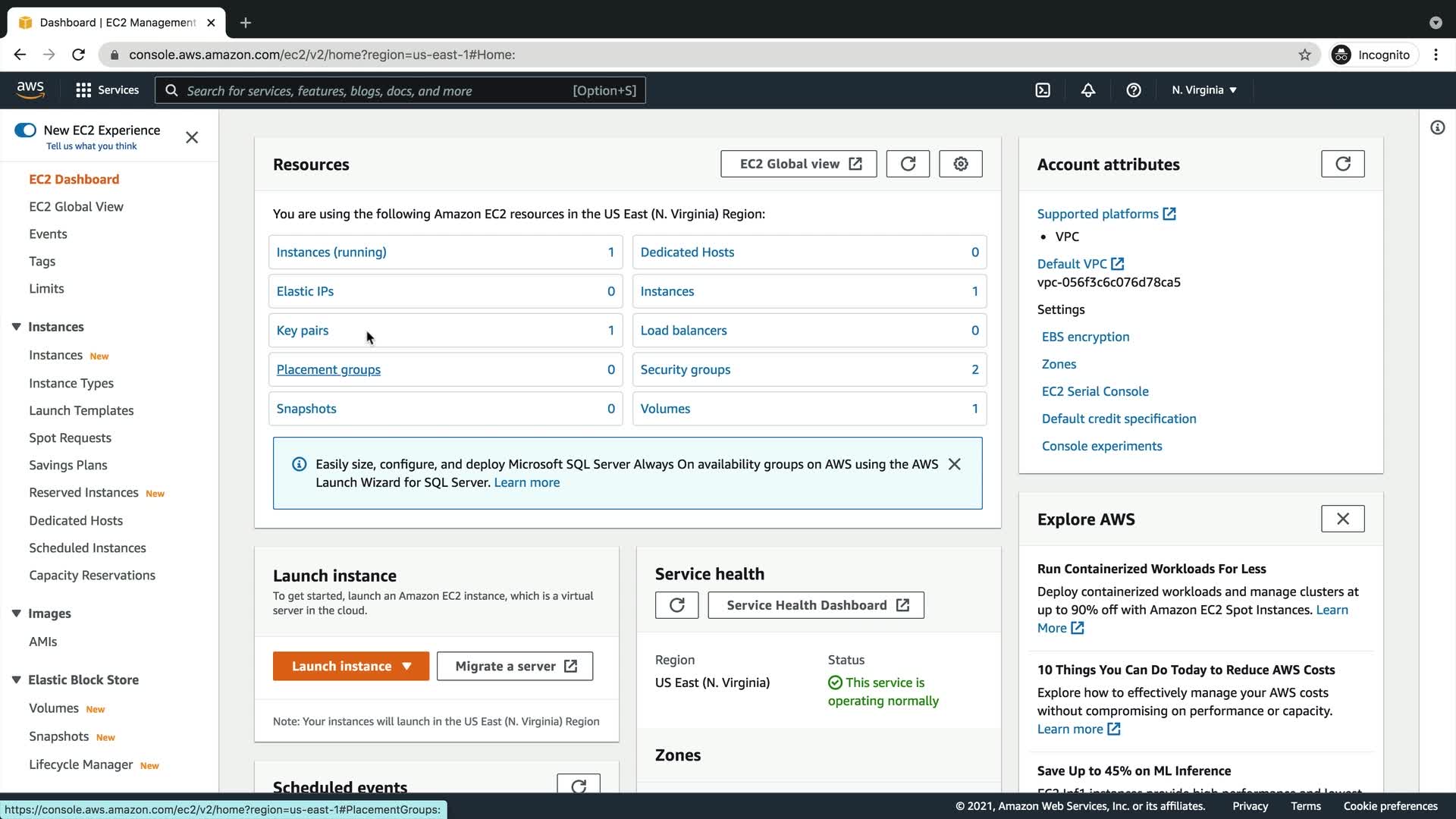Click the Service health refresh icon

click(x=676, y=605)
